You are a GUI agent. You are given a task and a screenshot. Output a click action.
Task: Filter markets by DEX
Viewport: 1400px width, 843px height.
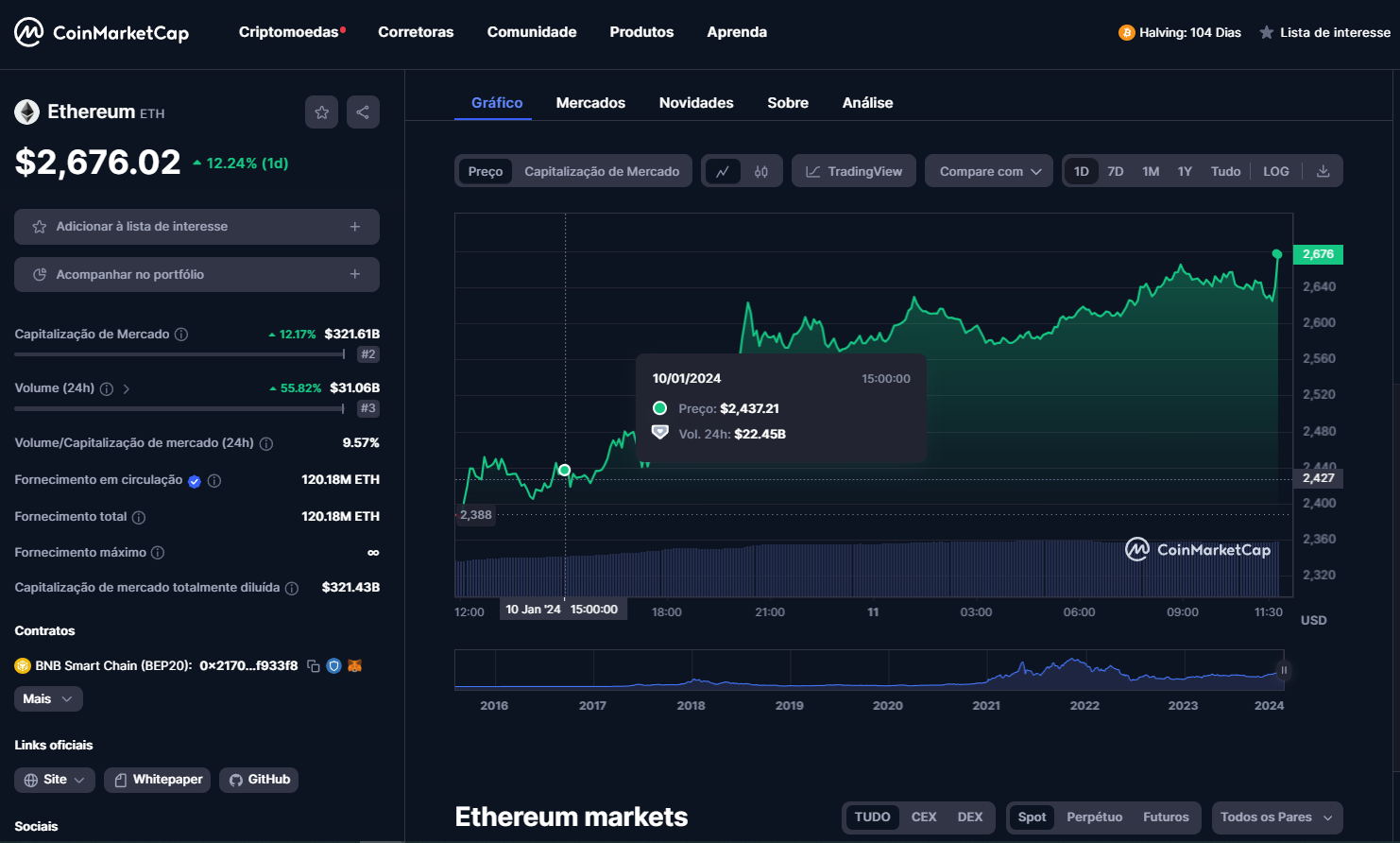pos(970,817)
